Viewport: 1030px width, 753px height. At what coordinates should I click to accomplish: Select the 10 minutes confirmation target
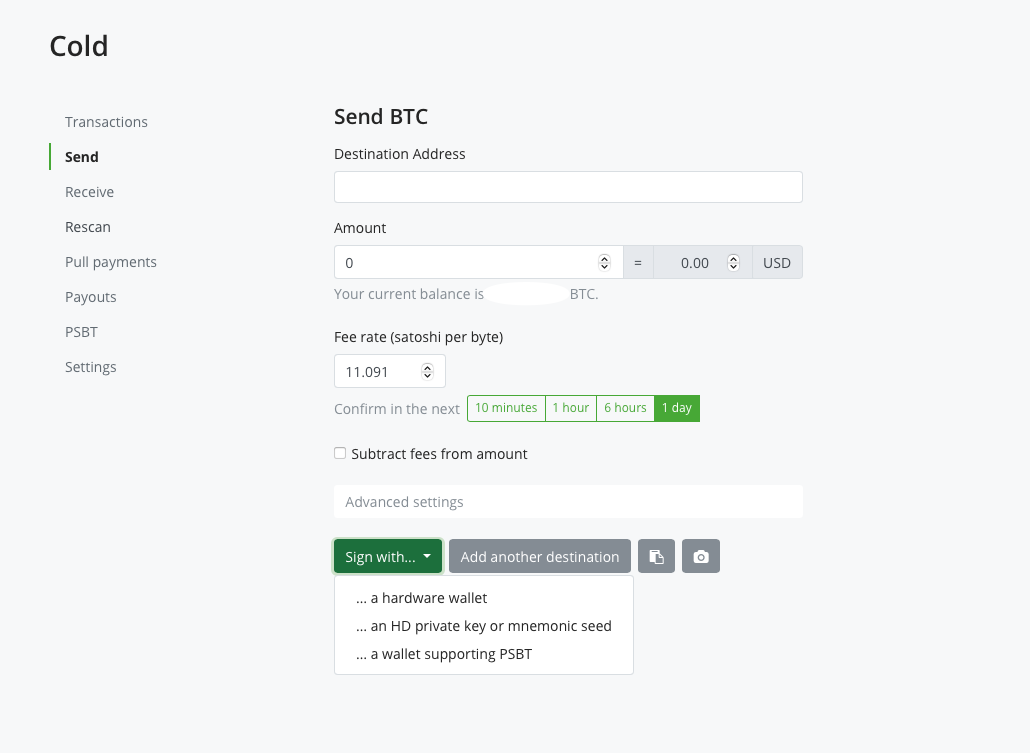point(506,408)
